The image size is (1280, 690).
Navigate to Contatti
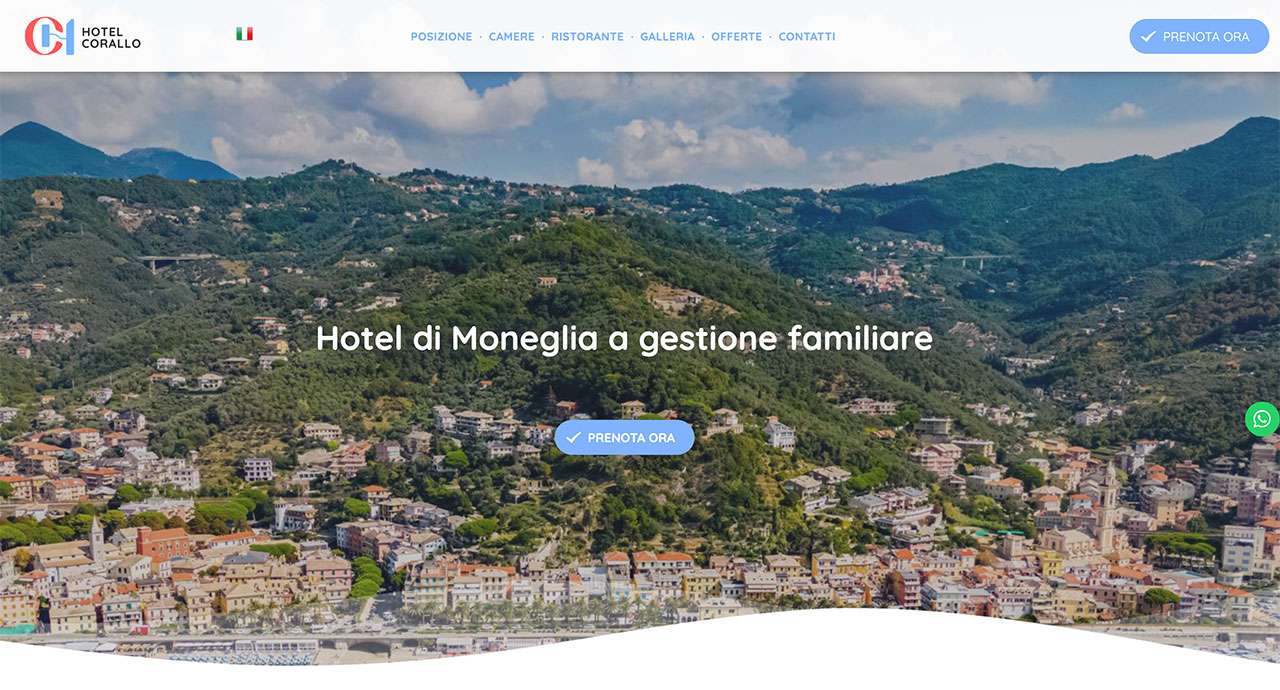click(807, 36)
